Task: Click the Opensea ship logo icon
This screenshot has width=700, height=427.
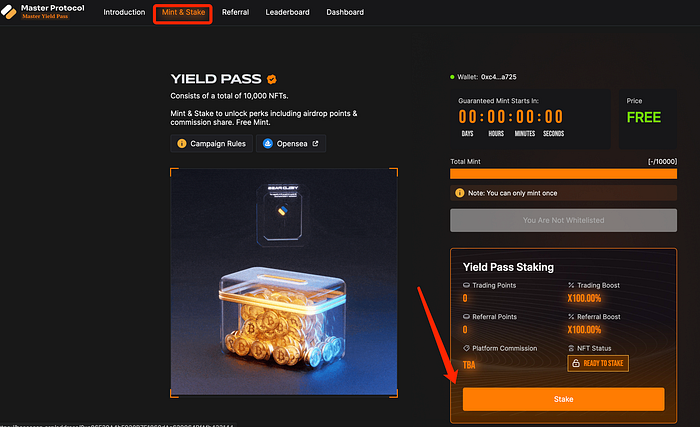Action: click(x=268, y=143)
